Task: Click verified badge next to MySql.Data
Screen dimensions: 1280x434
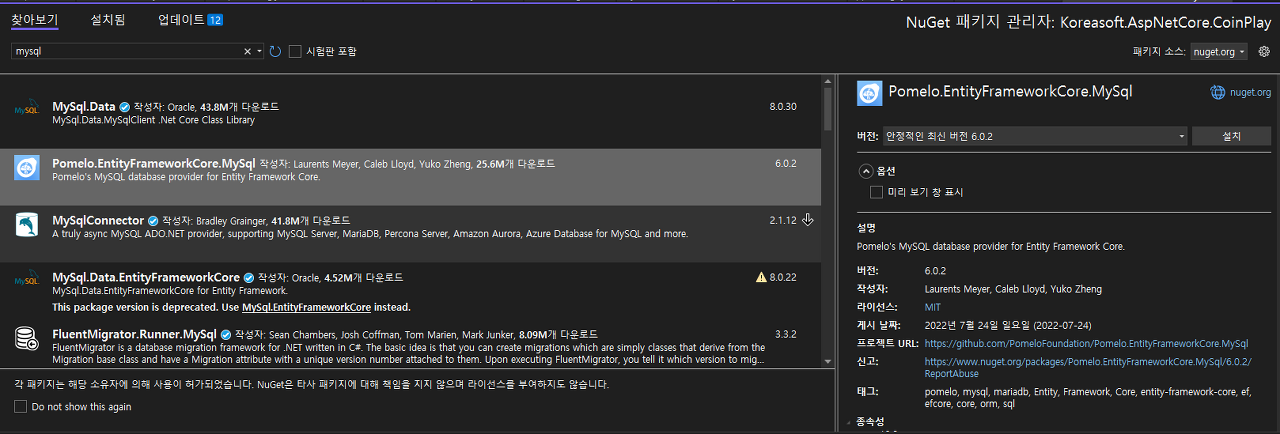Action: (125, 106)
